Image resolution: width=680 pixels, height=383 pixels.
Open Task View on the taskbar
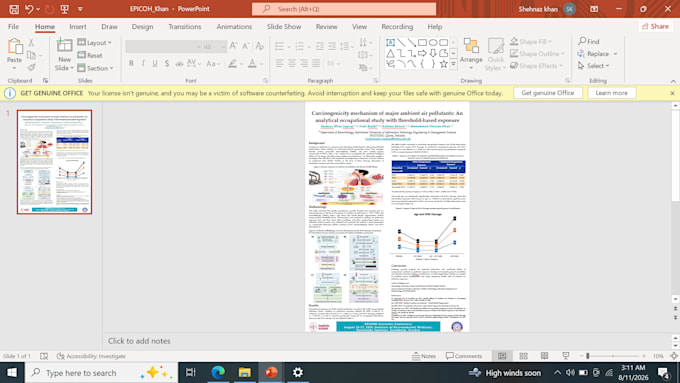[191, 373]
